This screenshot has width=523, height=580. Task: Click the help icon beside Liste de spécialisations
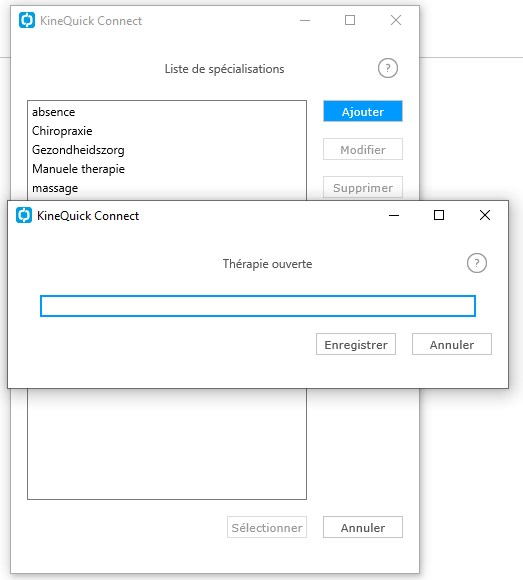click(388, 68)
